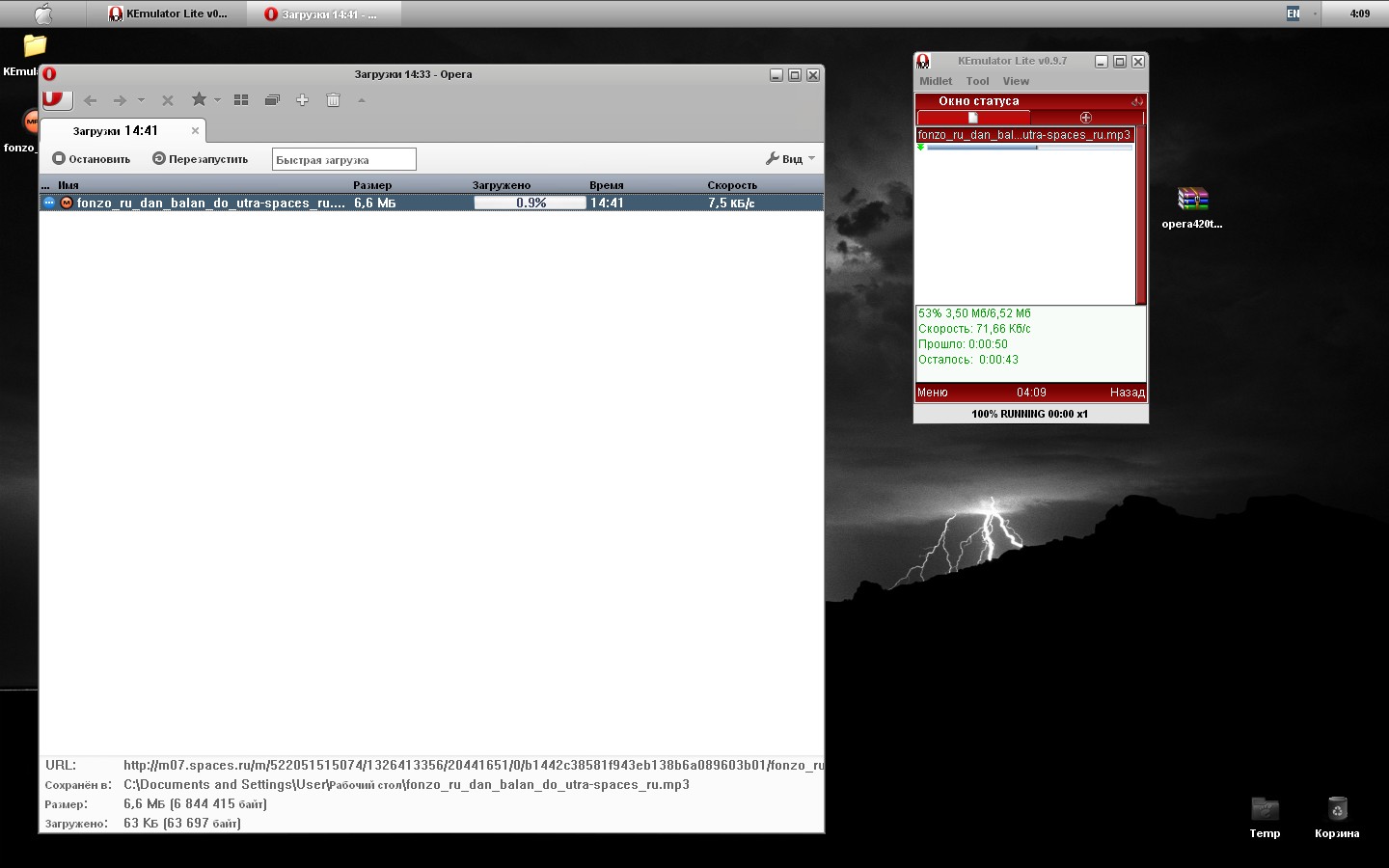The height and width of the screenshot is (868, 1389).
Task: Click the KEmulator download progress bar
Action: pyautogui.click(x=1030, y=148)
